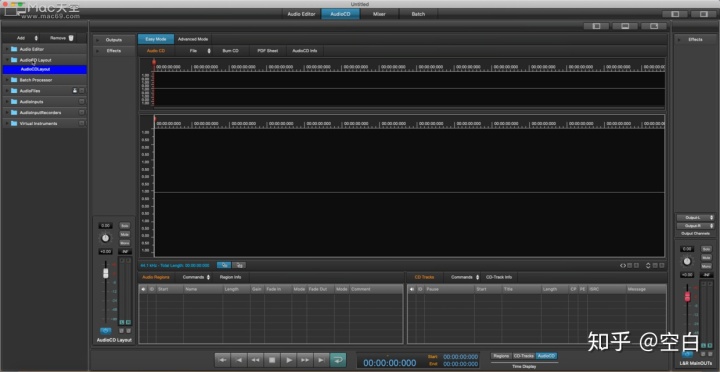Toggle the power button on the AudioCD Layout strip
720x372 pixels.
tap(106, 331)
